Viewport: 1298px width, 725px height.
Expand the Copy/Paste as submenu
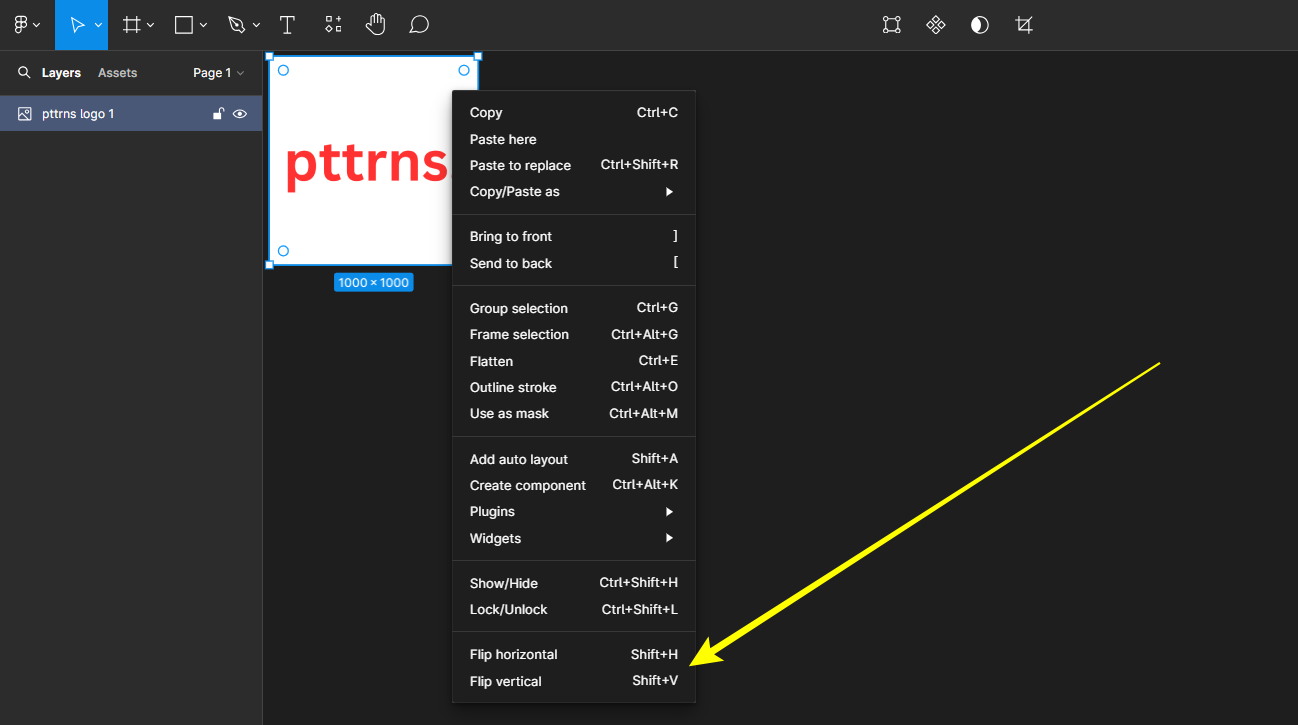tap(574, 192)
